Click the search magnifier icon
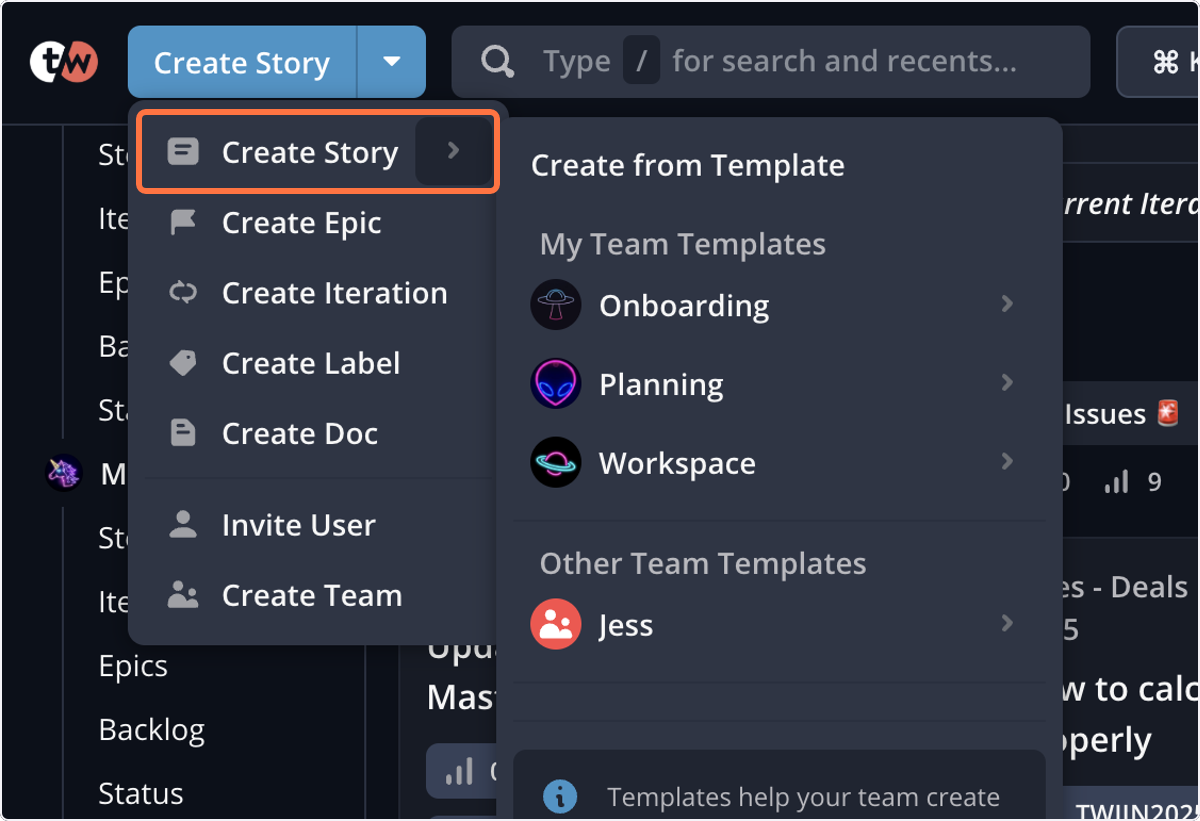This screenshot has height=821, width=1200. 497,62
